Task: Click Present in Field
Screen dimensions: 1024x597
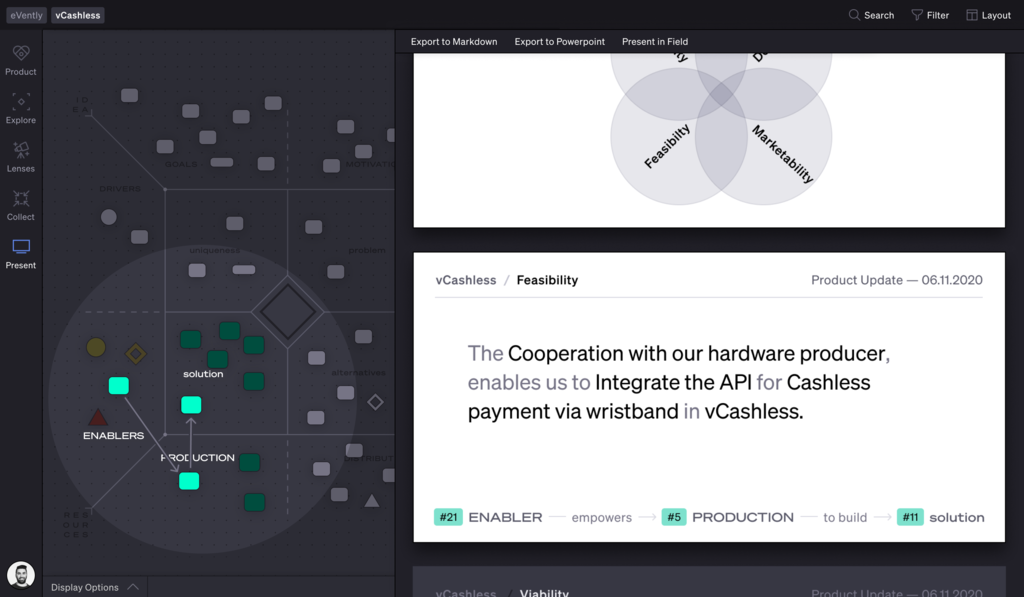Action: tap(655, 41)
